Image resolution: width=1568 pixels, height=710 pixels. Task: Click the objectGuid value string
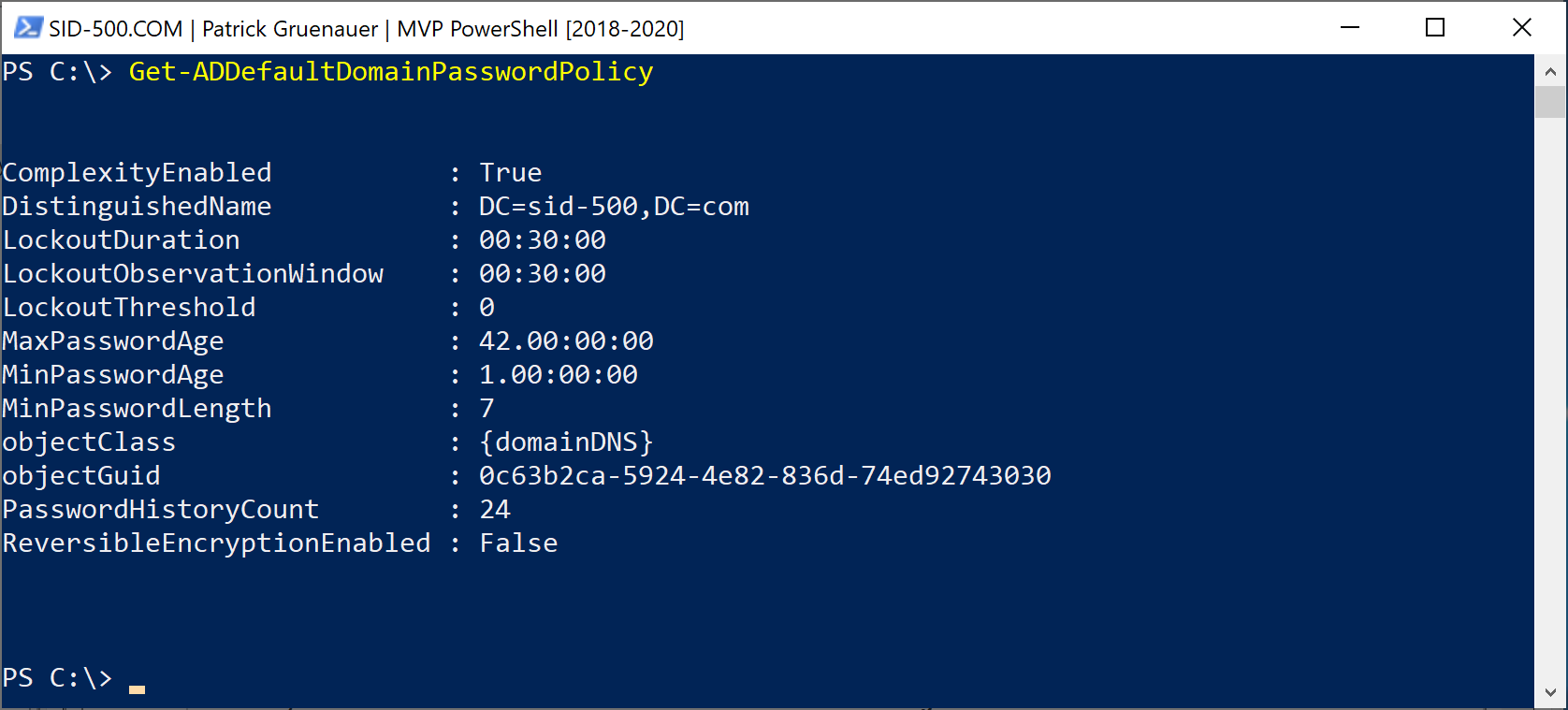coord(764,476)
